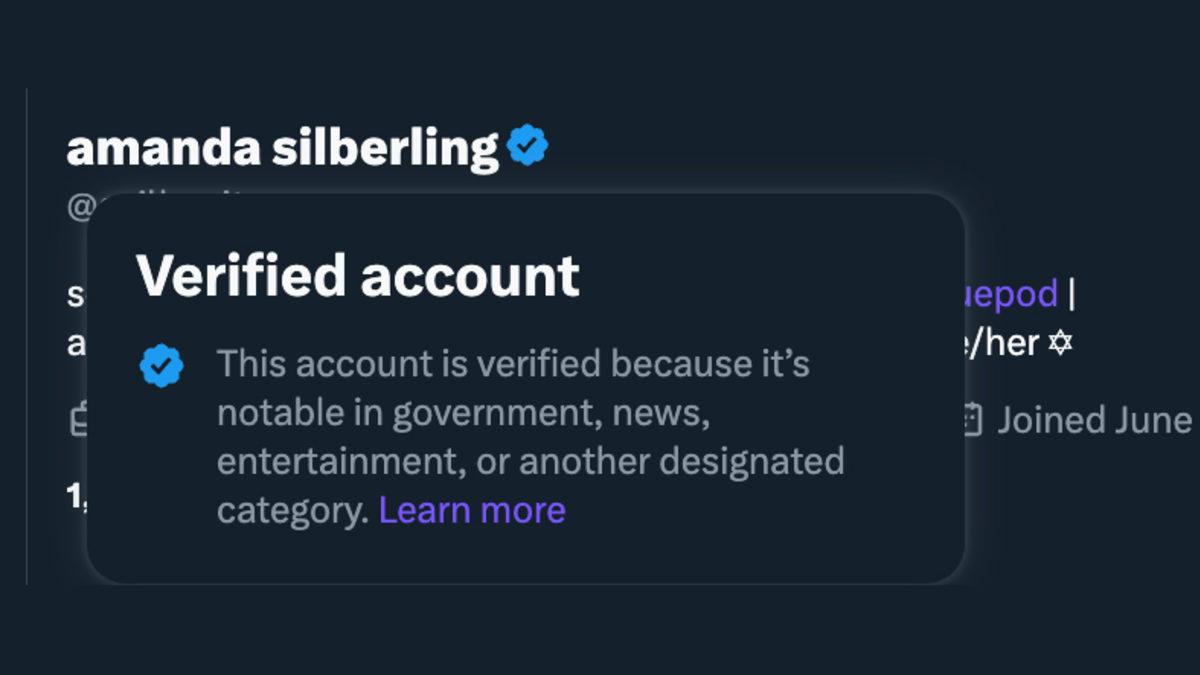Screen dimensions: 1200x675
Task: Click the blue checkmark icon inside the popup
Action: [x=161, y=366]
